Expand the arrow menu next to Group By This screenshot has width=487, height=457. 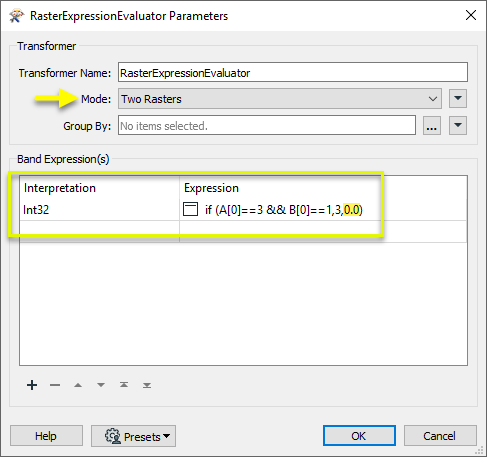coord(458,125)
